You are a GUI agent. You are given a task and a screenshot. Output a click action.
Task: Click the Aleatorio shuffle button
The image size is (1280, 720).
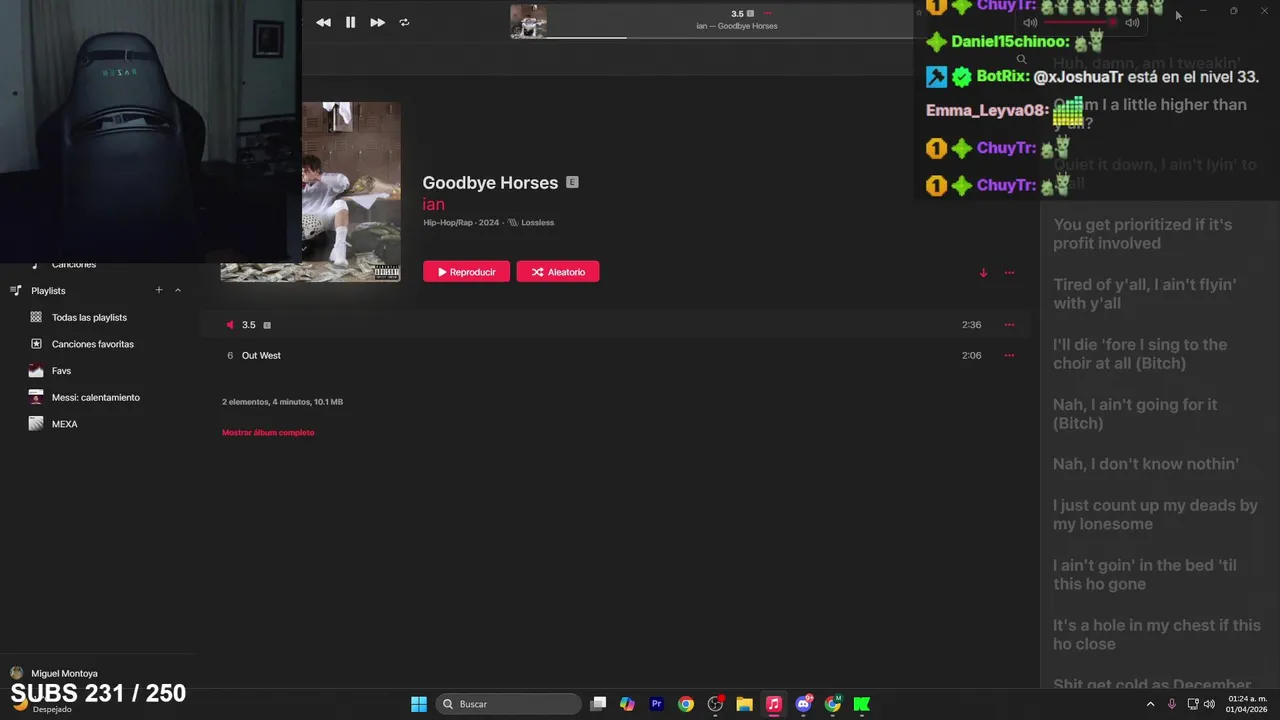[558, 272]
